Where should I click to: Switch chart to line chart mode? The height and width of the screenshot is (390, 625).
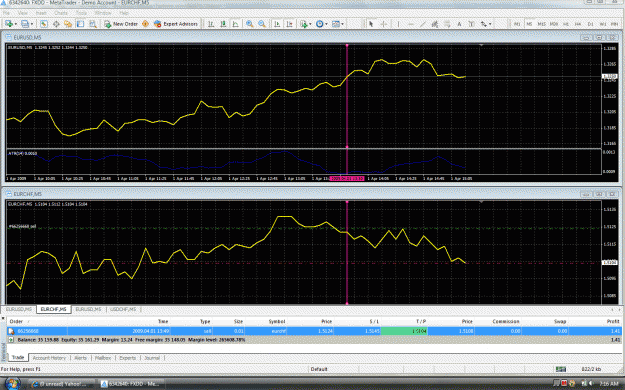pyautogui.click(x=236, y=24)
